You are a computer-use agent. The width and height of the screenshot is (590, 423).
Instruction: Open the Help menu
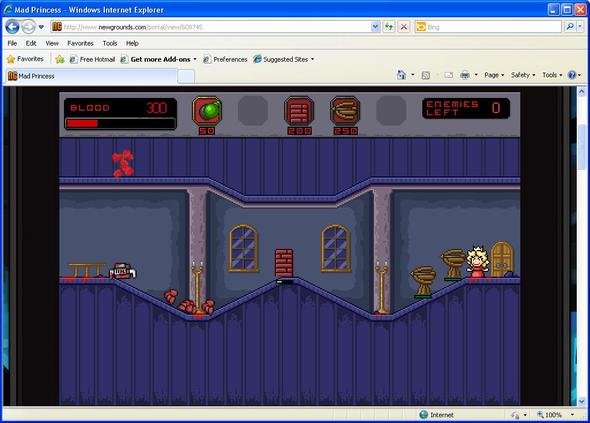(x=132, y=43)
